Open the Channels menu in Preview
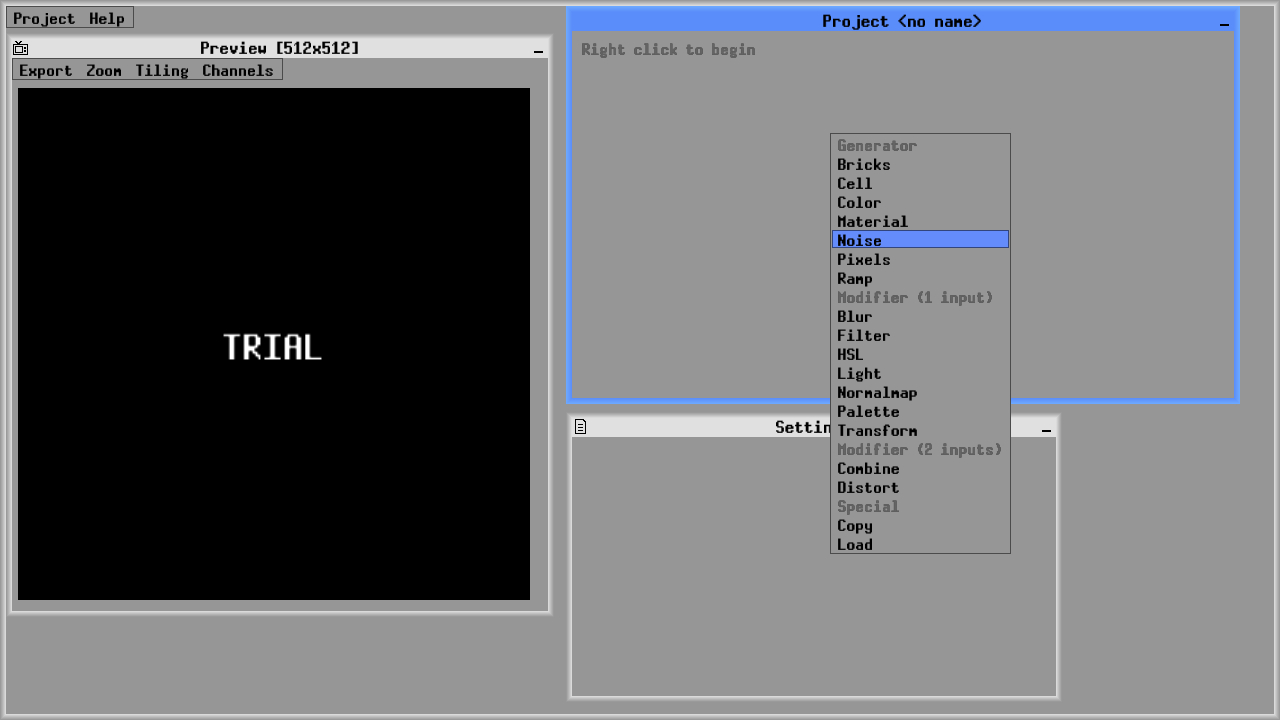This screenshot has height=720, width=1280. pyautogui.click(x=238, y=70)
